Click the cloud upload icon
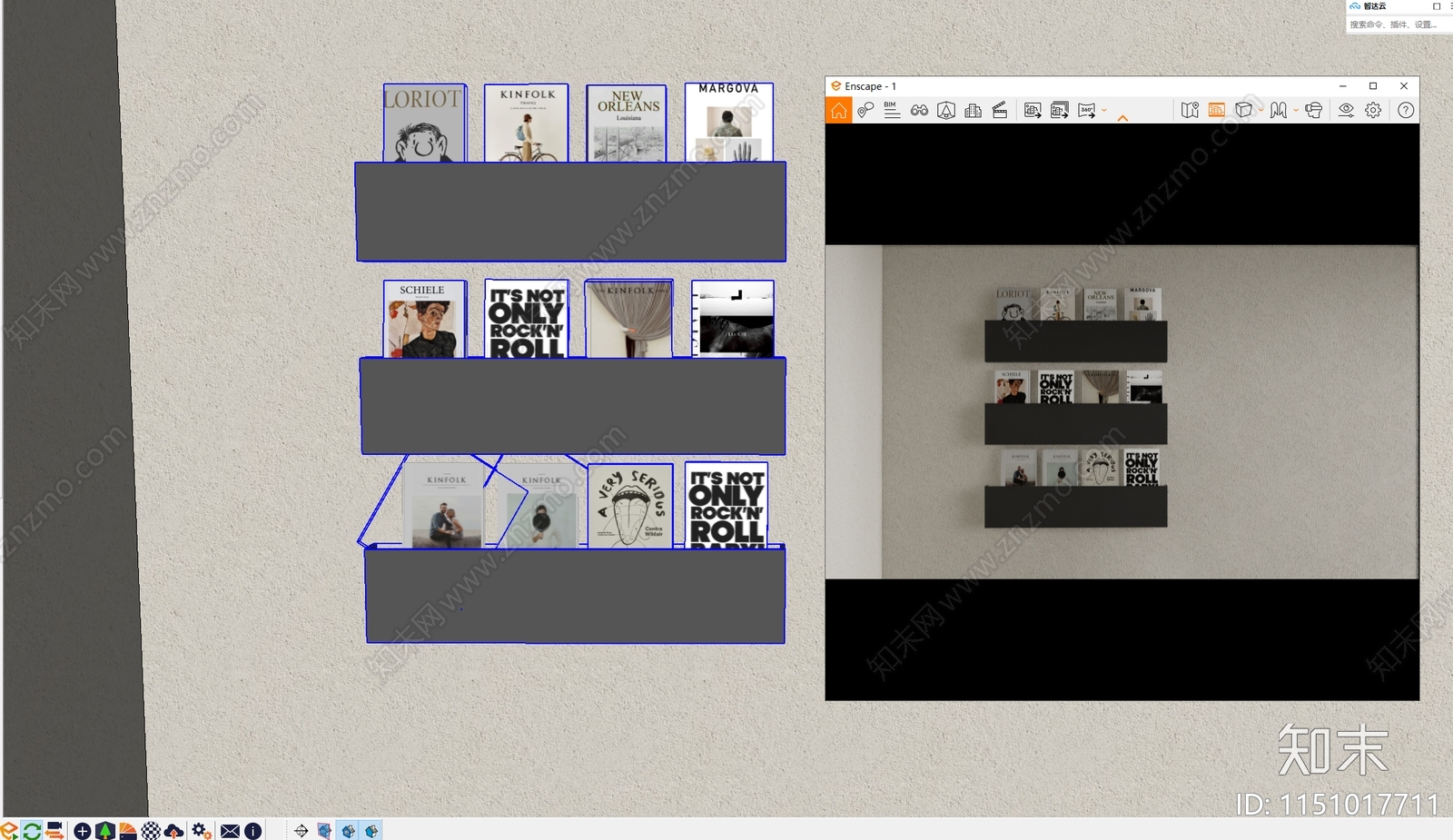1453x840 pixels. tap(173, 830)
